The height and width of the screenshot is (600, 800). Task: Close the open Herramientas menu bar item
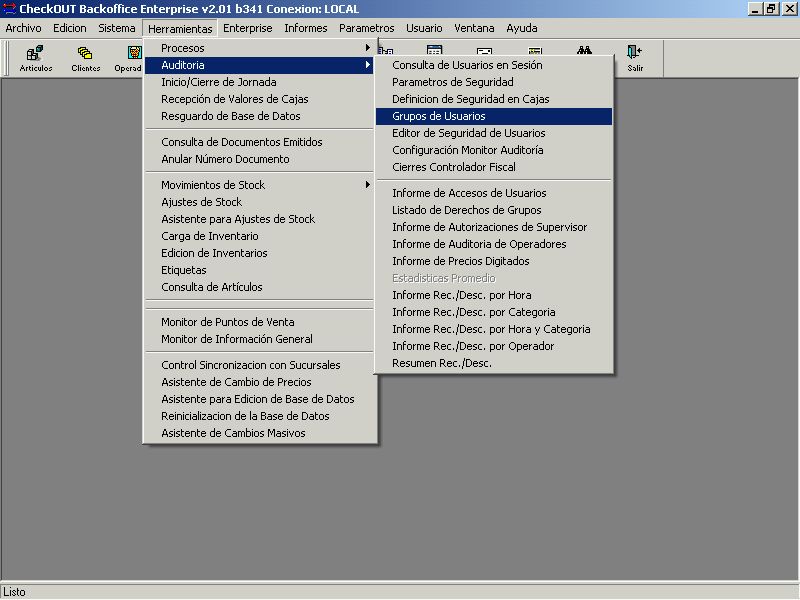tap(180, 29)
